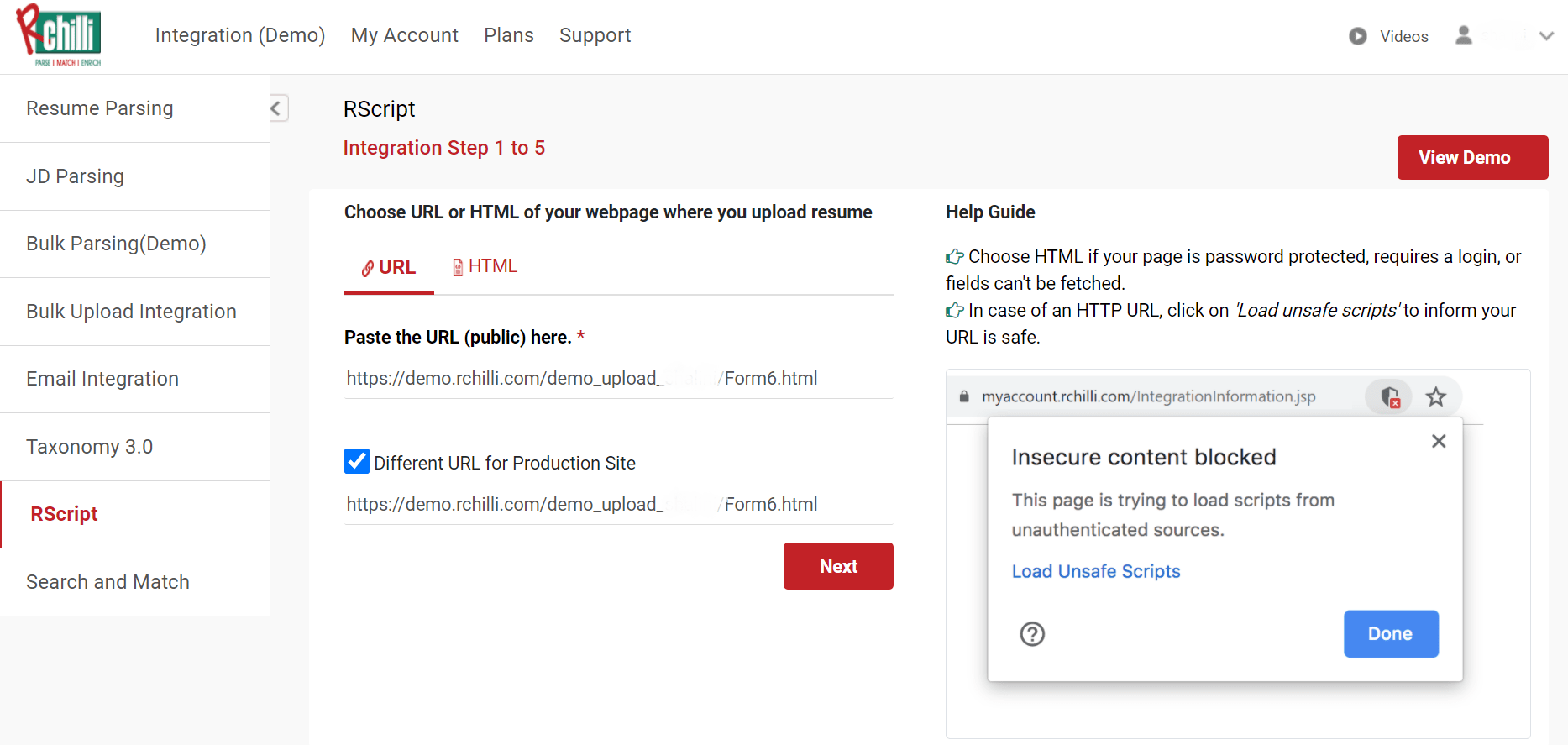This screenshot has height=745, width=1568.
Task: Open Email Integration sidebar item
Action: pyautogui.click(x=134, y=379)
